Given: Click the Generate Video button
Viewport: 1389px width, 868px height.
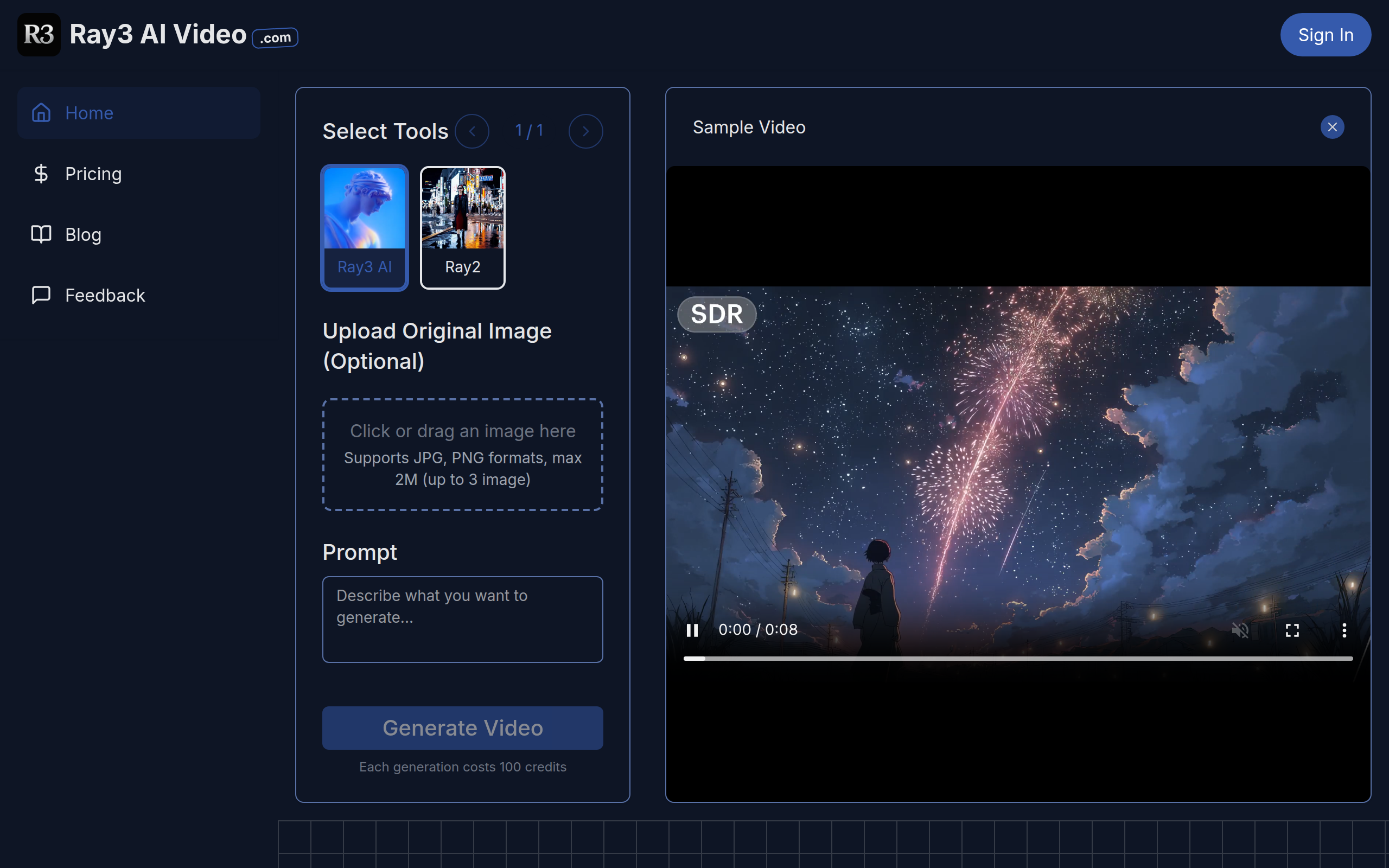Looking at the screenshot, I should [x=463, y=727].
